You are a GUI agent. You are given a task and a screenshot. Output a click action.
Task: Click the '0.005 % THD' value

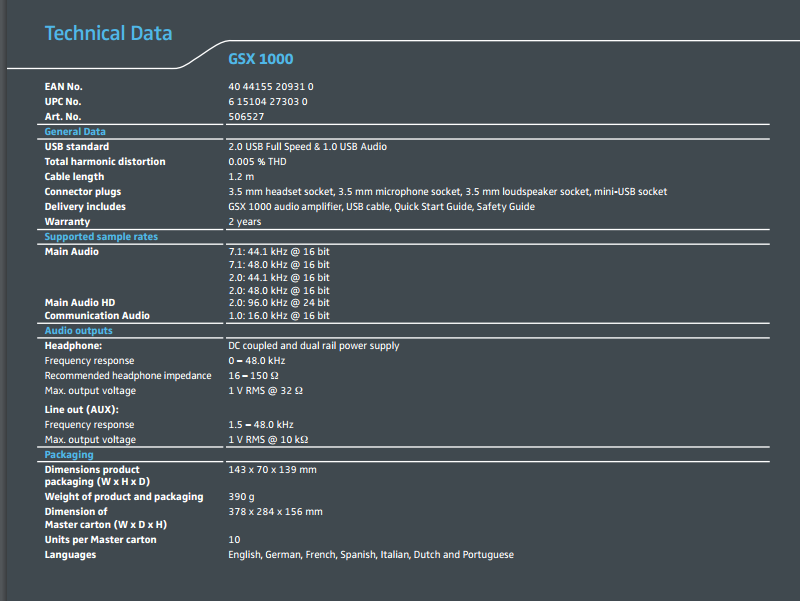click(257, 161)
